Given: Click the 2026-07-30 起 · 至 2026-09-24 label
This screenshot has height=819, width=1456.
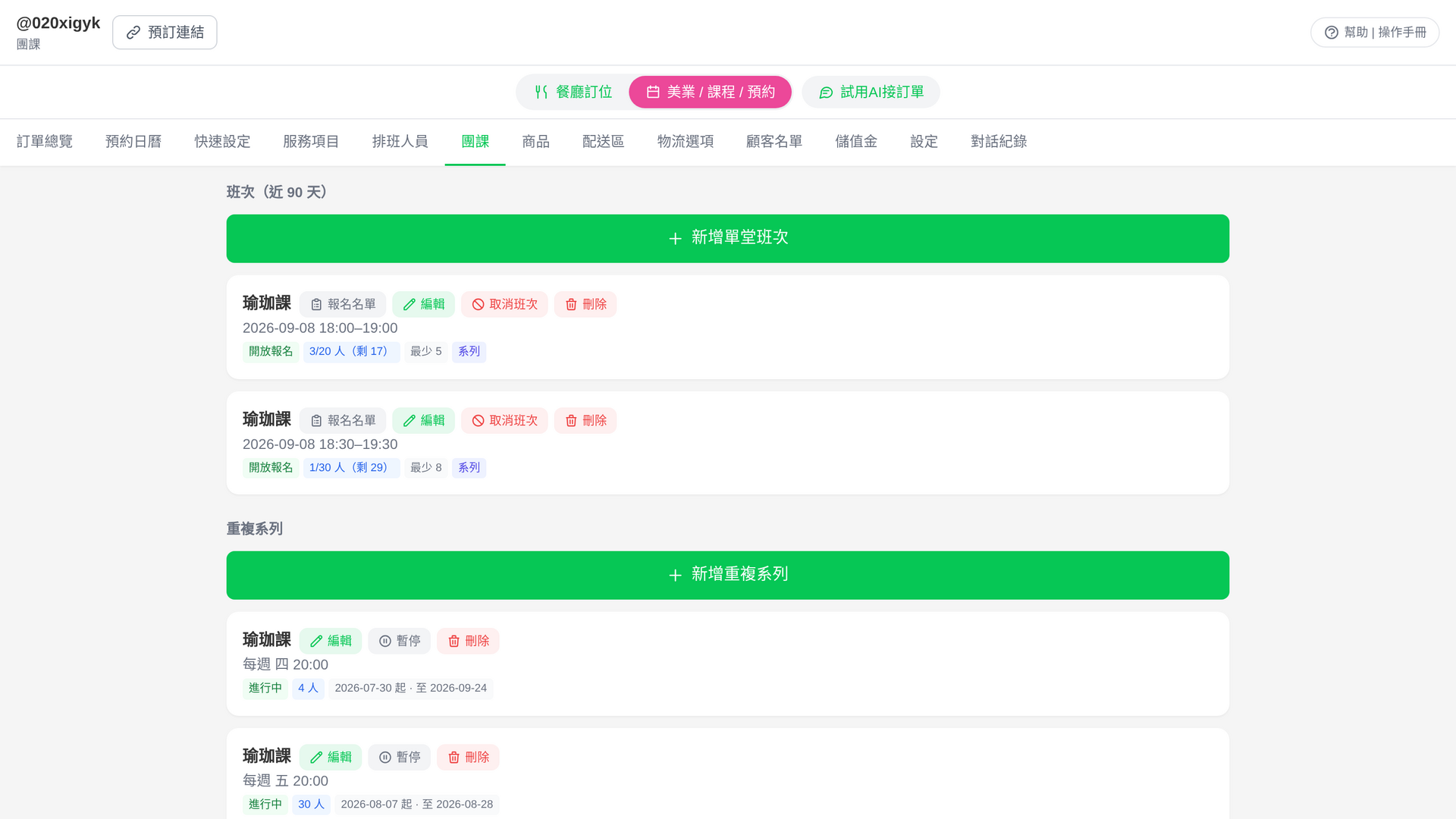Looking at the screenshot, I should (x=410, y=689).
